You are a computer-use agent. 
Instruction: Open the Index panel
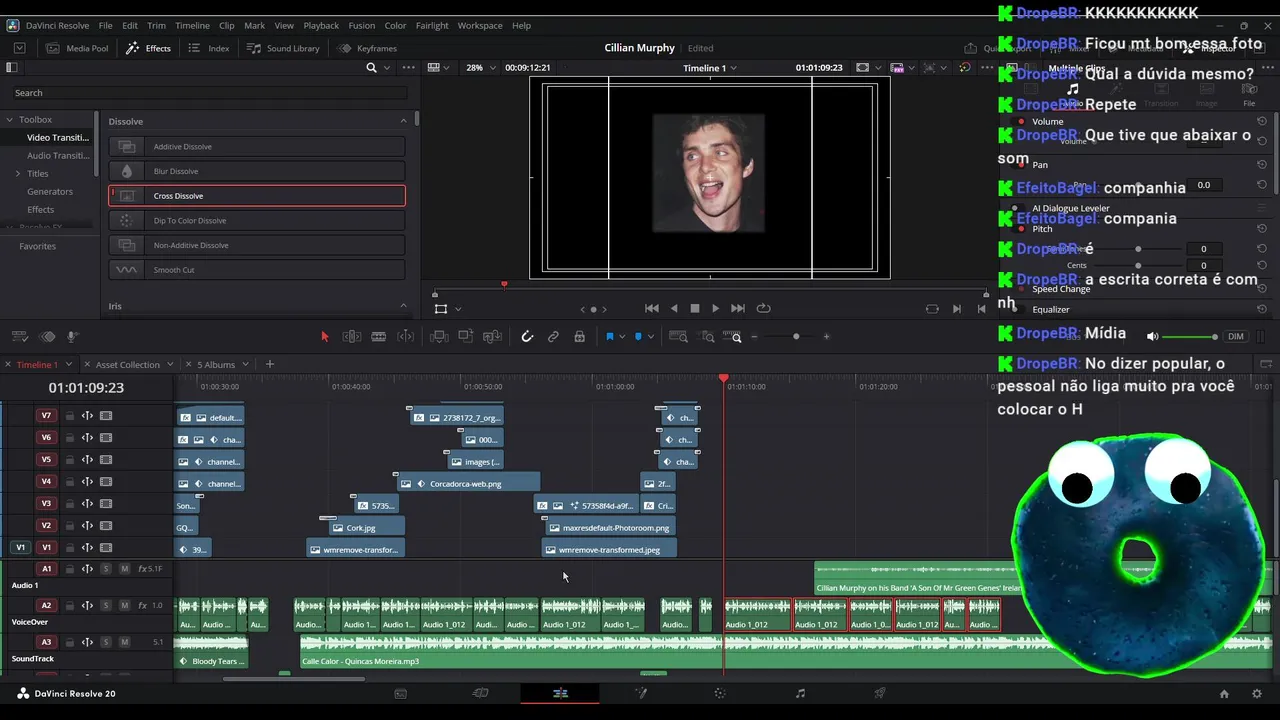[209, 48]
